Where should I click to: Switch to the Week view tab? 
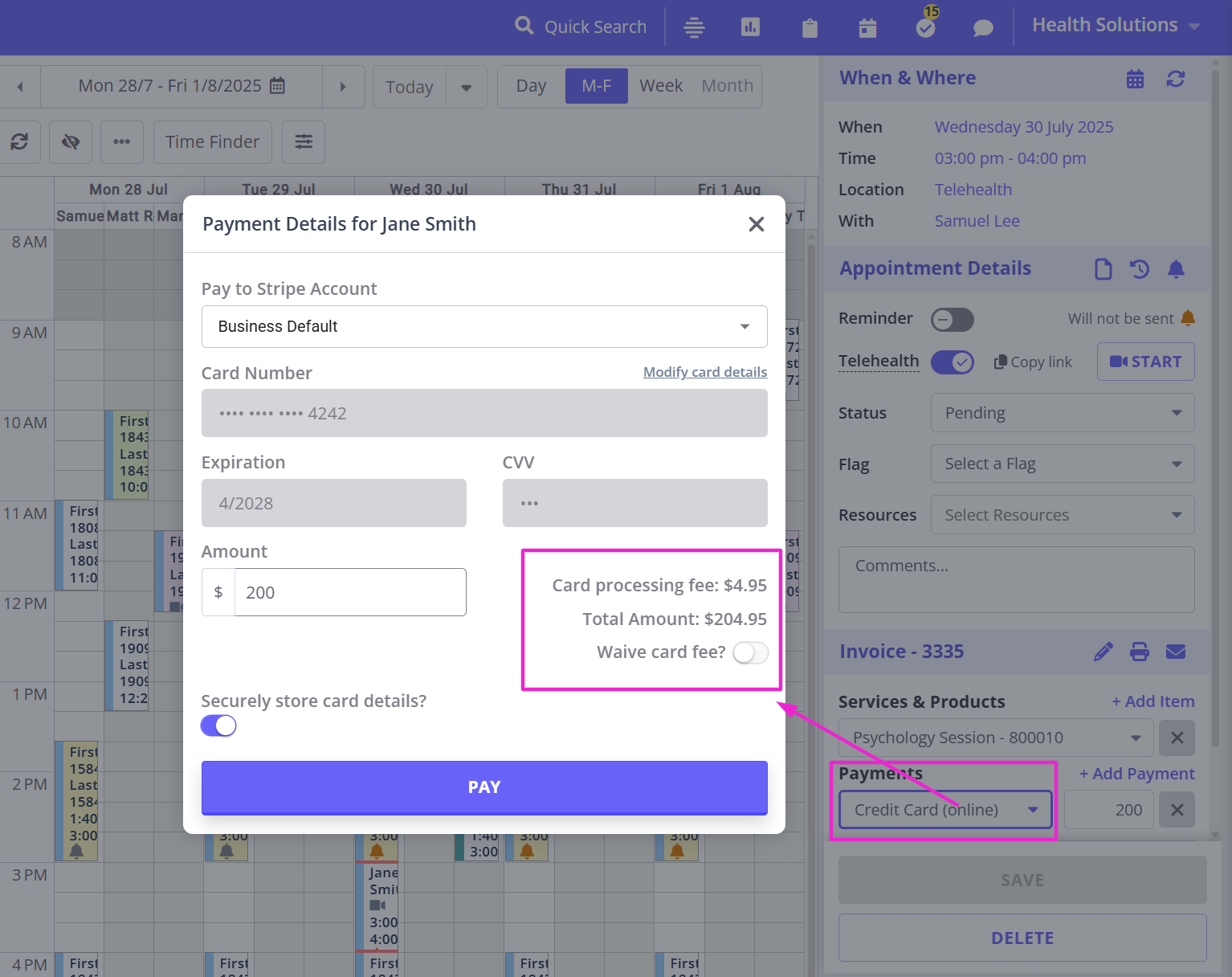click(x=660, y=85)
